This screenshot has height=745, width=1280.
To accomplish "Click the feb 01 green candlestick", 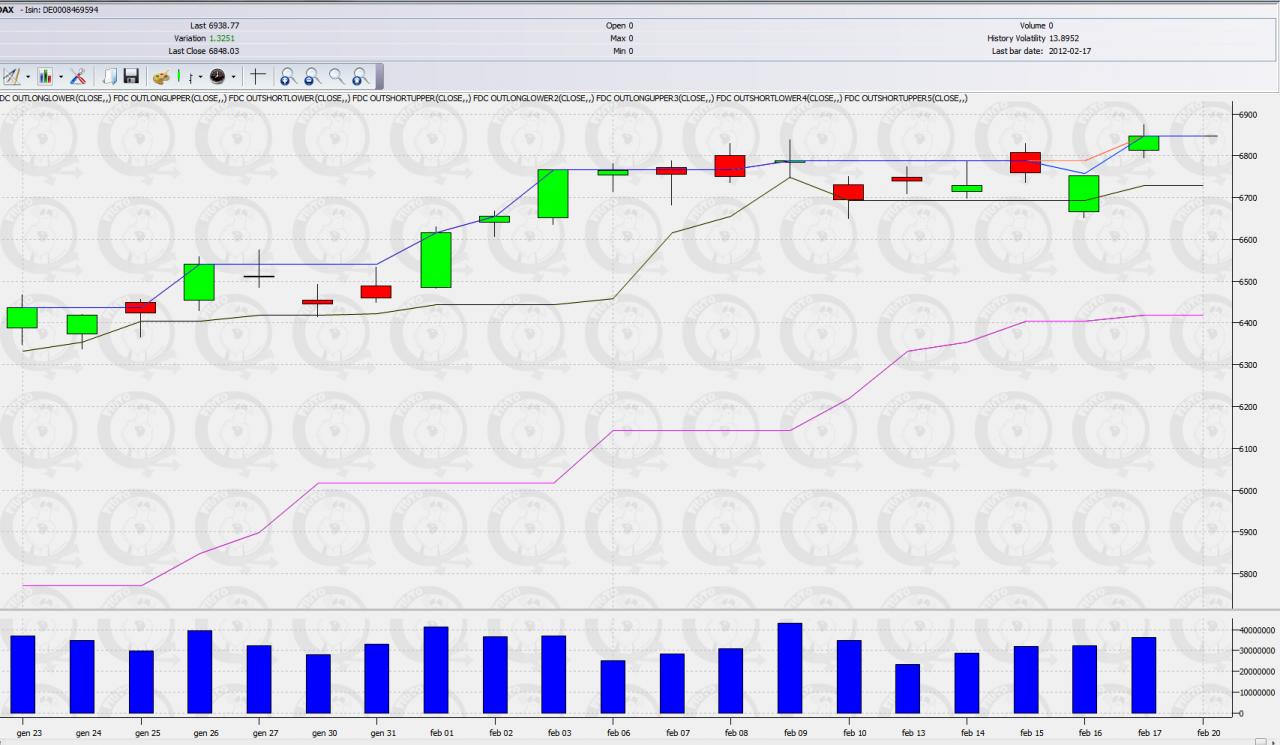I will (x=436, y=259).
